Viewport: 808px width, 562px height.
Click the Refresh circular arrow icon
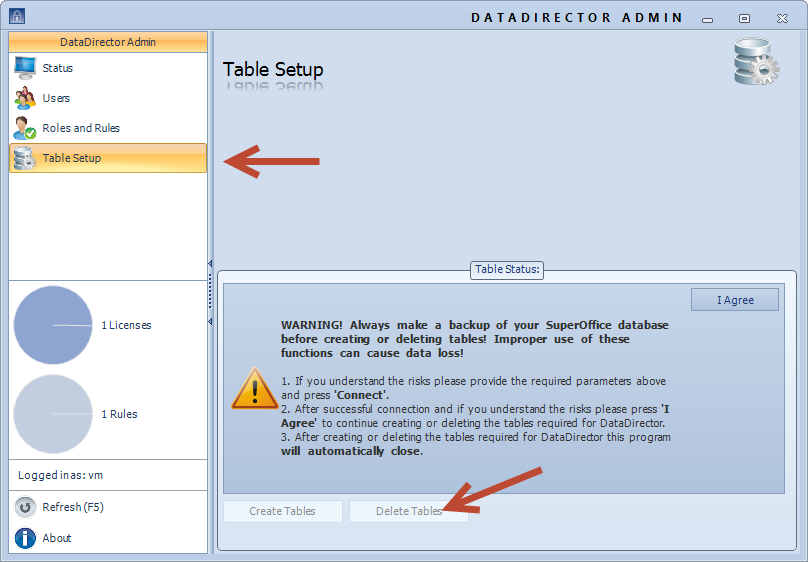click(x=25, y=507)
